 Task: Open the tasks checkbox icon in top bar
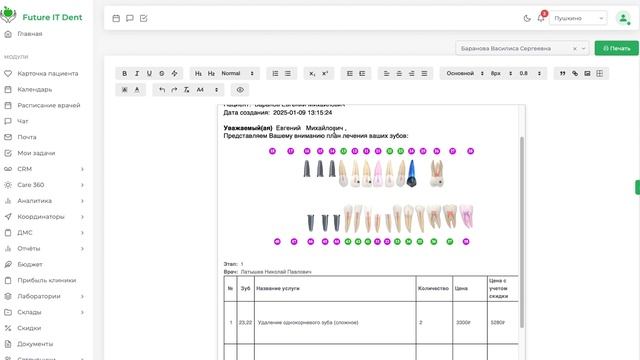click(x=144, y=18)
